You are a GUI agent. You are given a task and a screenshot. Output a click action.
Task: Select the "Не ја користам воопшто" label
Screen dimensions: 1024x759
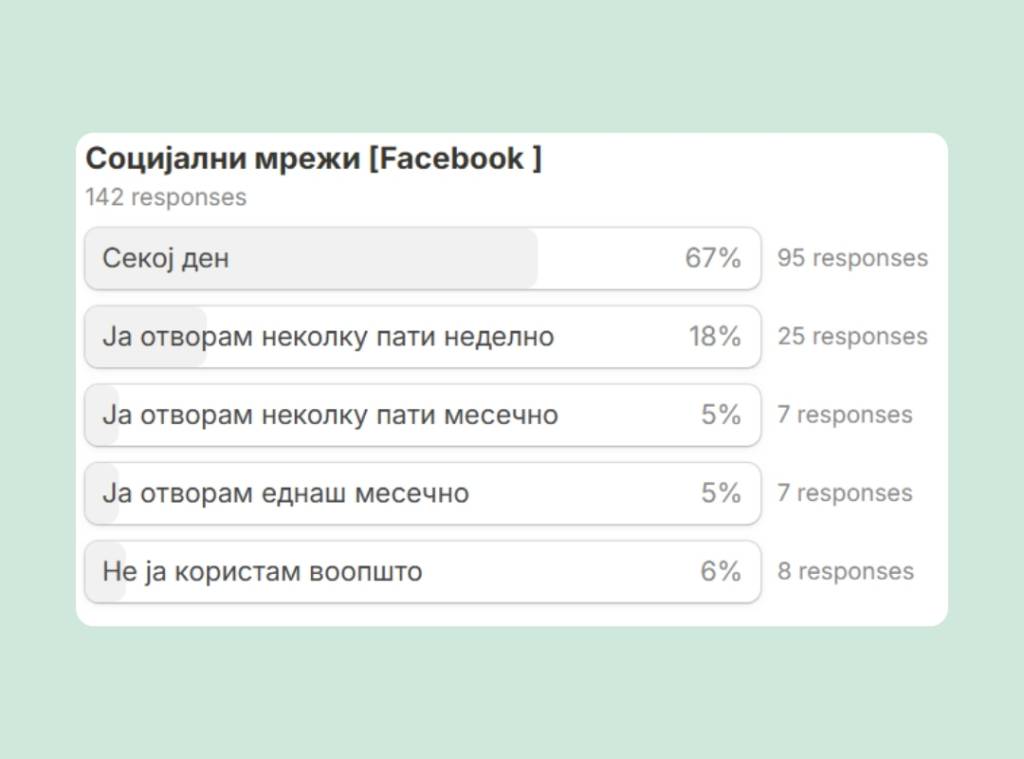[x=262, y=572]
